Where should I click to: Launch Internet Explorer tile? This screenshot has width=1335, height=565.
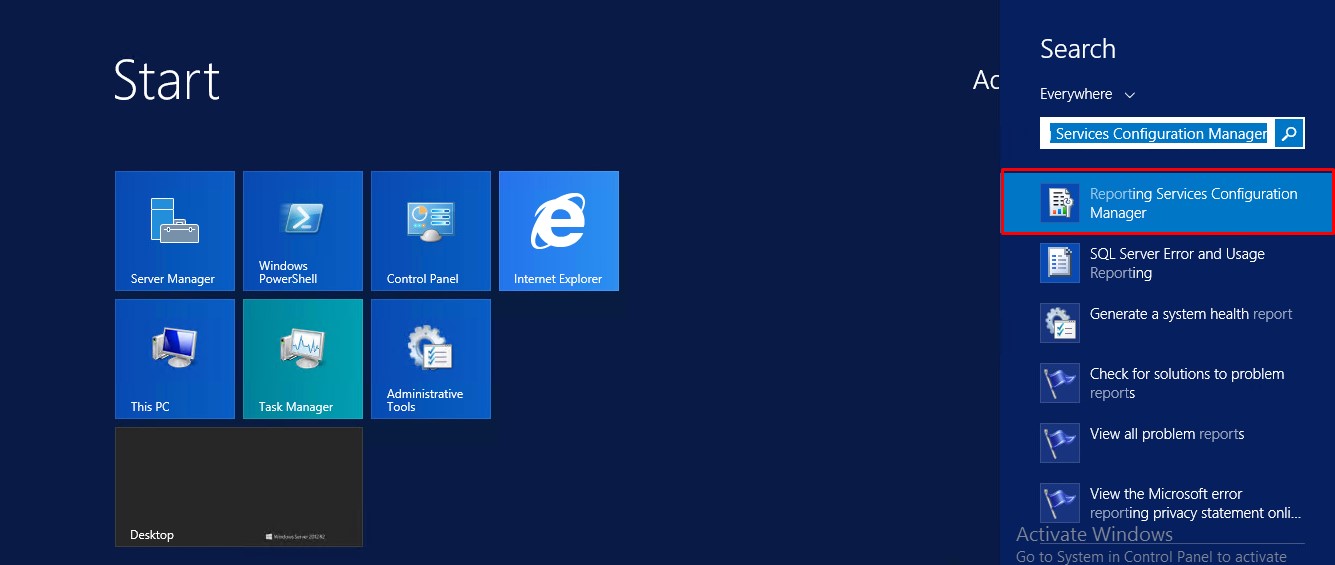[558, 230]
